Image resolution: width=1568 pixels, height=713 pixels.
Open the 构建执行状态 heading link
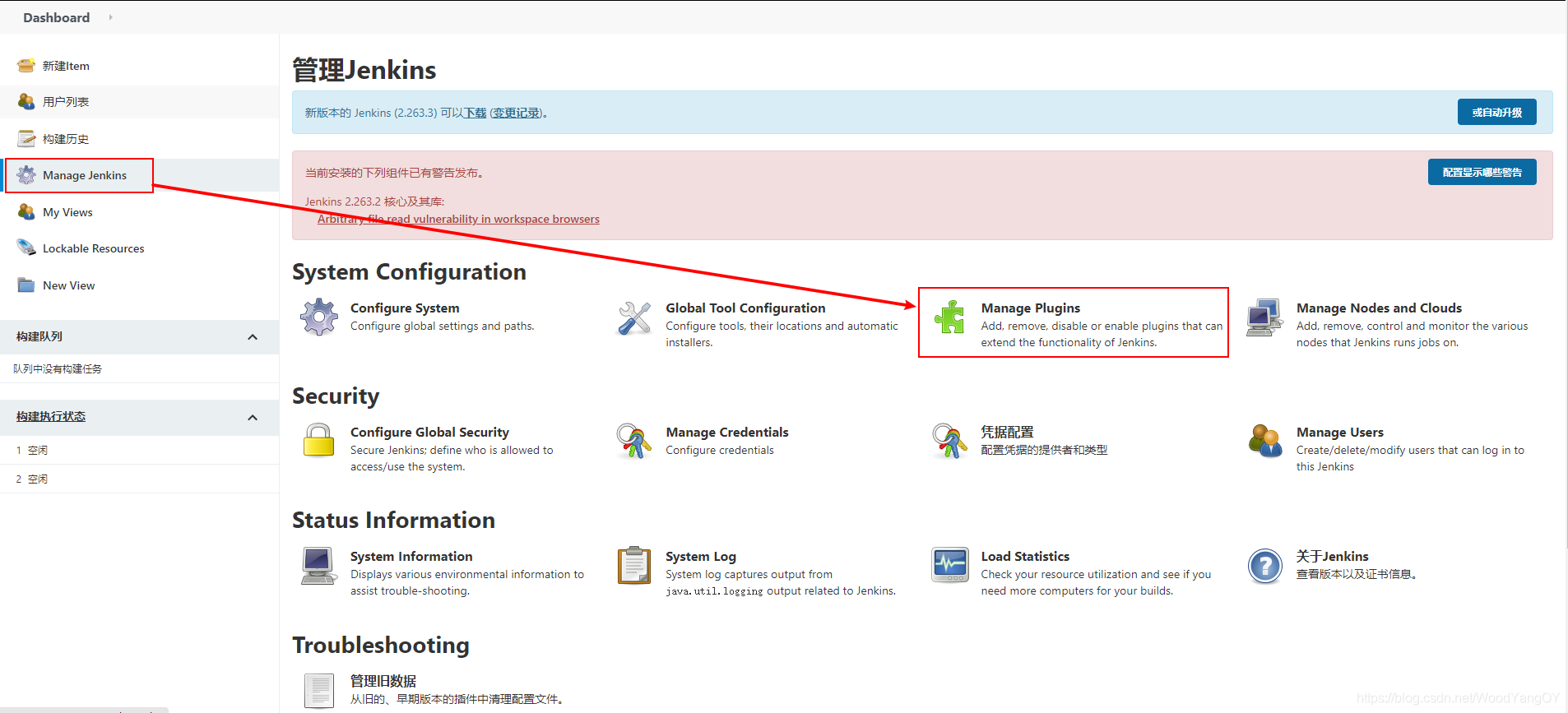coord(51,416)
